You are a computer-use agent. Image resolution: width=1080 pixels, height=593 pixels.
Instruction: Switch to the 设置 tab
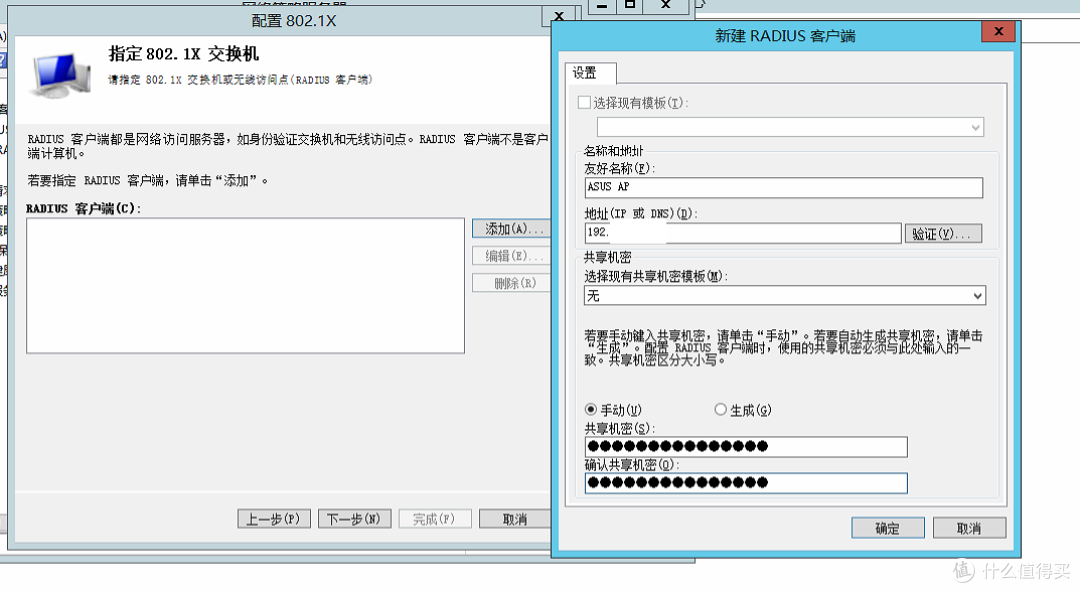[x=589, y=73]
